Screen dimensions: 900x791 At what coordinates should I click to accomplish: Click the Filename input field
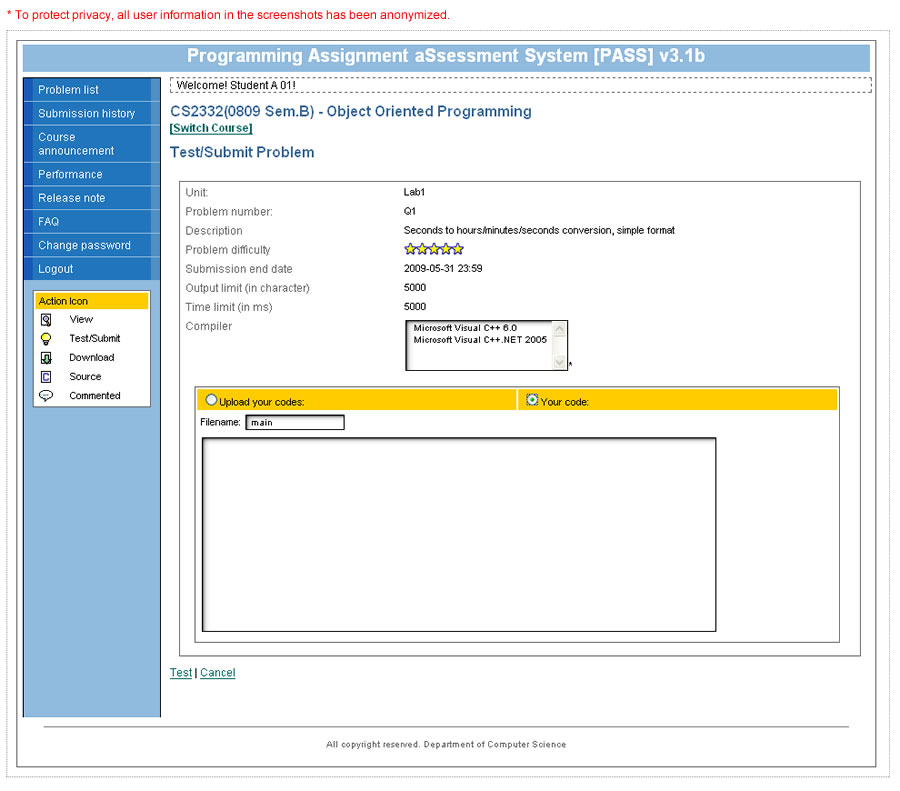pyautogui.click(x=294, y=423)
